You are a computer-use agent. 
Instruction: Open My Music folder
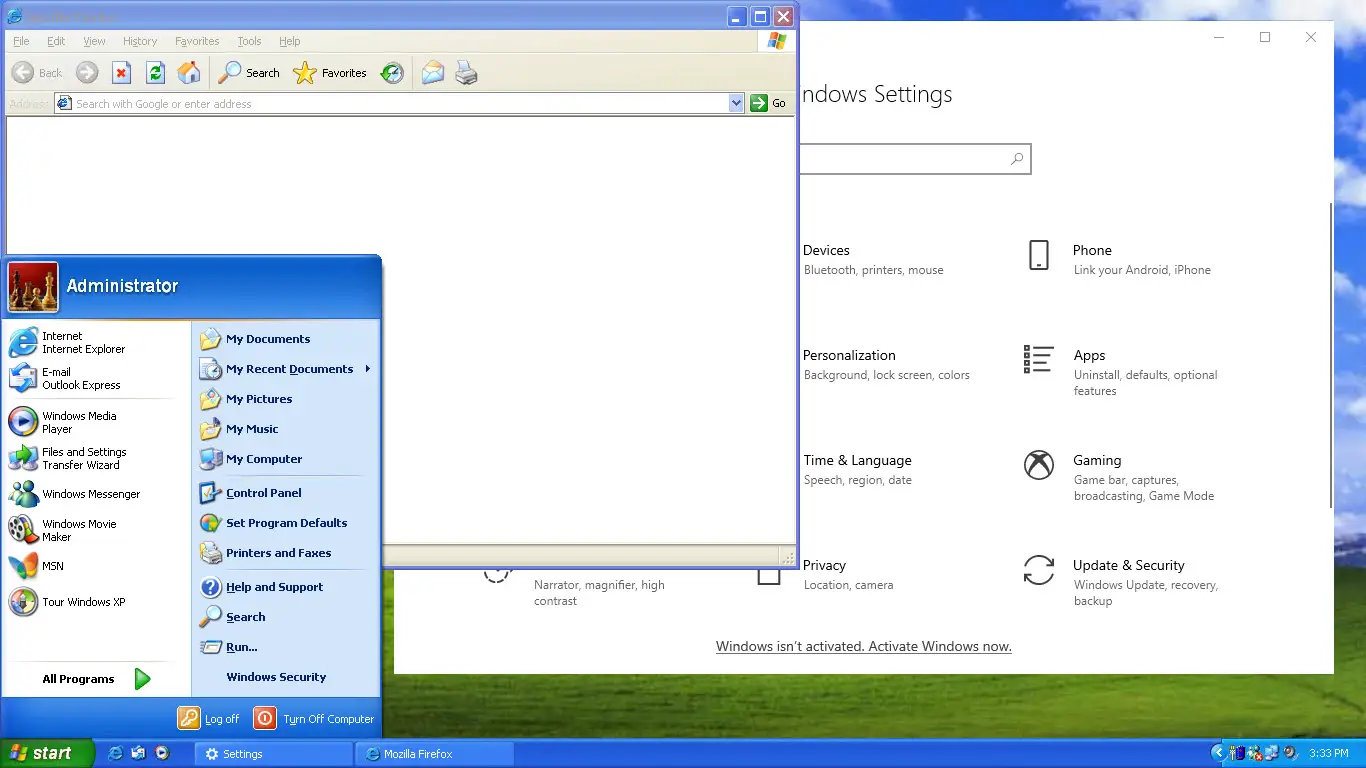point(285,429)
